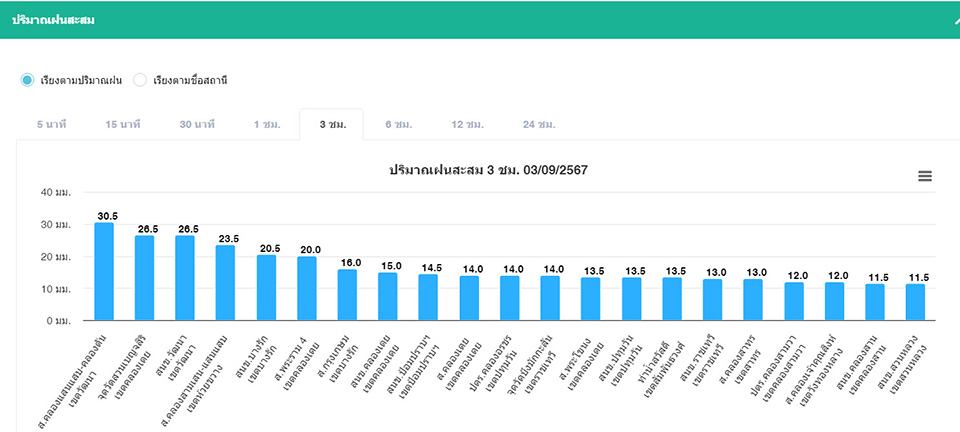Viewport: 960px width, 432px height.
Task: Click the bar labeled 20.0
Action: tap(307, 289)
